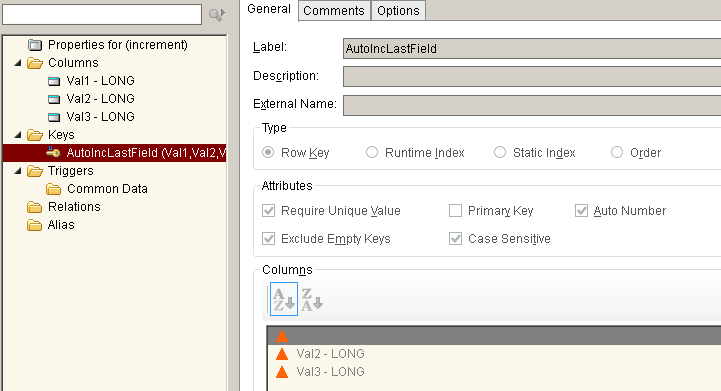Toggle Auto Number checkbox
This screenshot has width=721, height=391.
[x=581, y=211]
